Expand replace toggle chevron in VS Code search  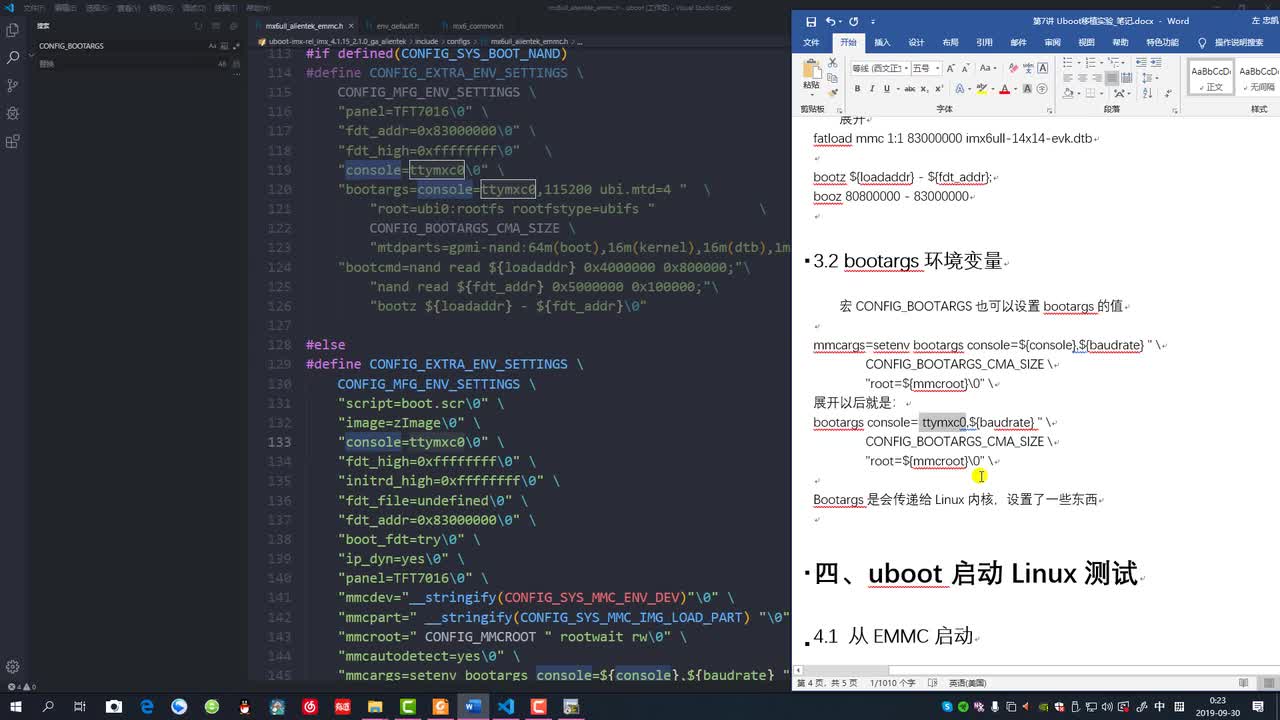[31, 54]
